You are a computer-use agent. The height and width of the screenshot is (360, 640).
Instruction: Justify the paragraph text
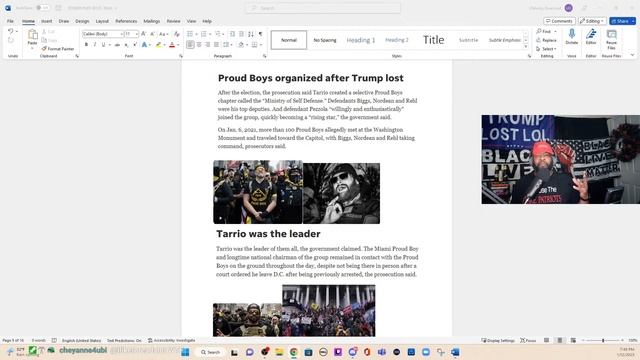tap(216, 44)
